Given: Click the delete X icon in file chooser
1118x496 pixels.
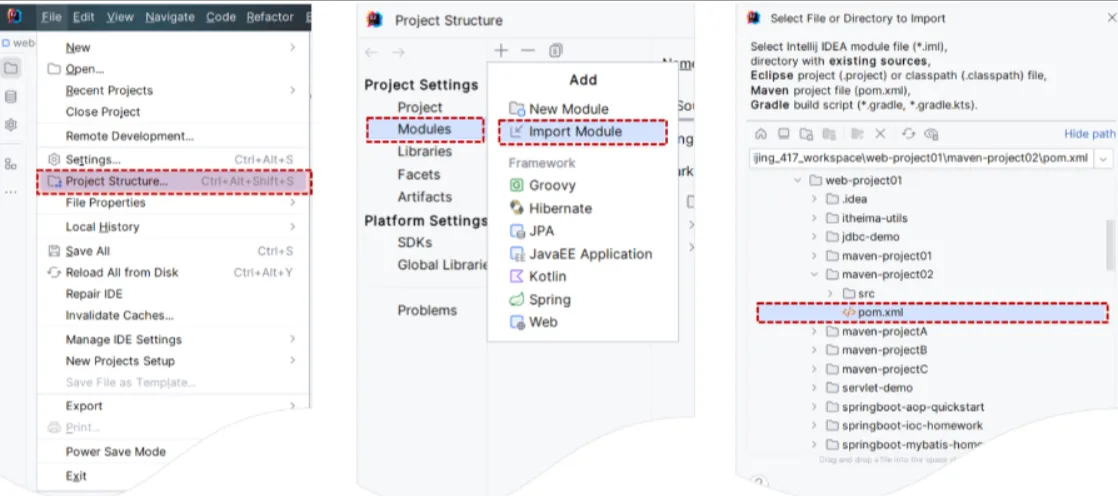Looking at the screenshot, I should 881,134.
